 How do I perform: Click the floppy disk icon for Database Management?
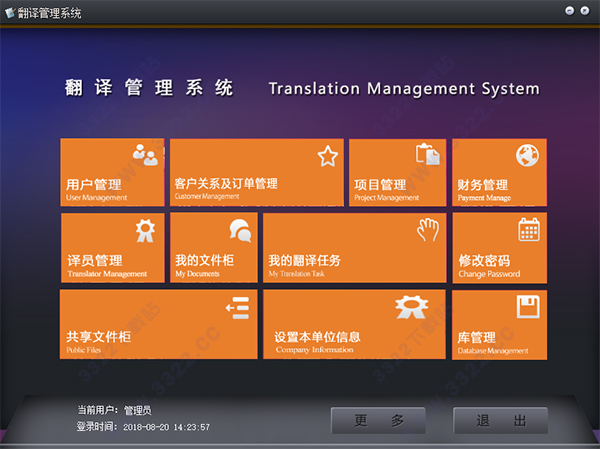pos(528,305)
